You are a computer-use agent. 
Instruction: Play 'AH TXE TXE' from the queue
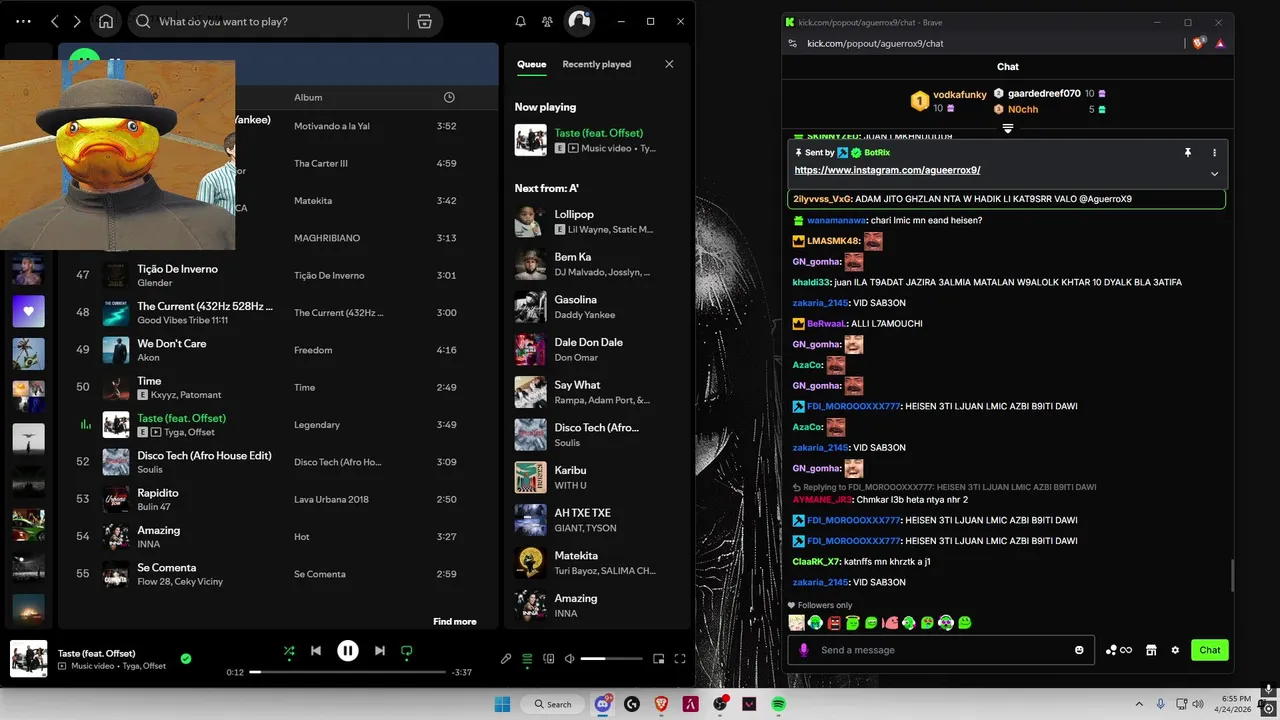(596, 520)
